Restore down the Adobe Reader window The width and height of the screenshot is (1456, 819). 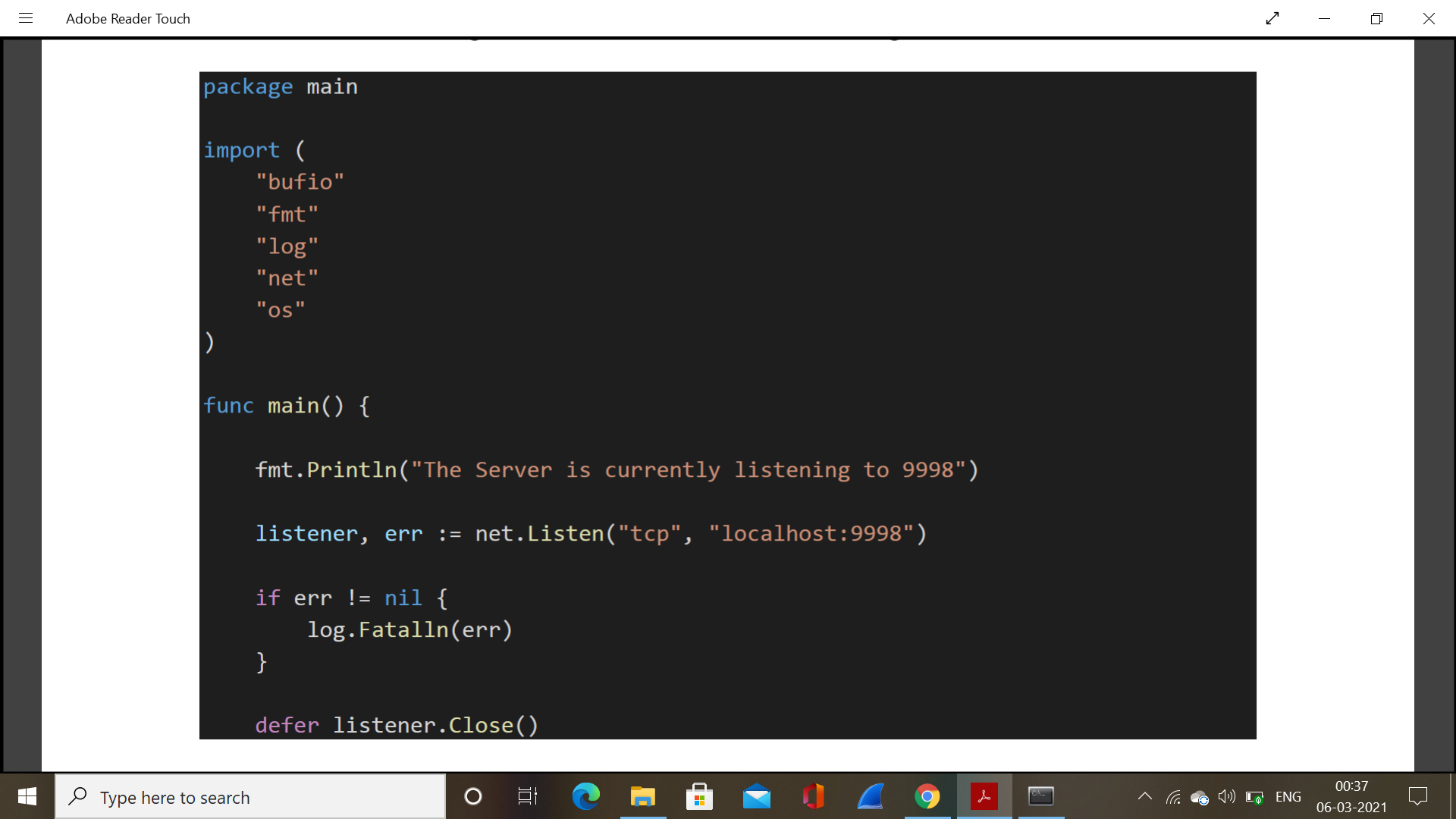1376,18
